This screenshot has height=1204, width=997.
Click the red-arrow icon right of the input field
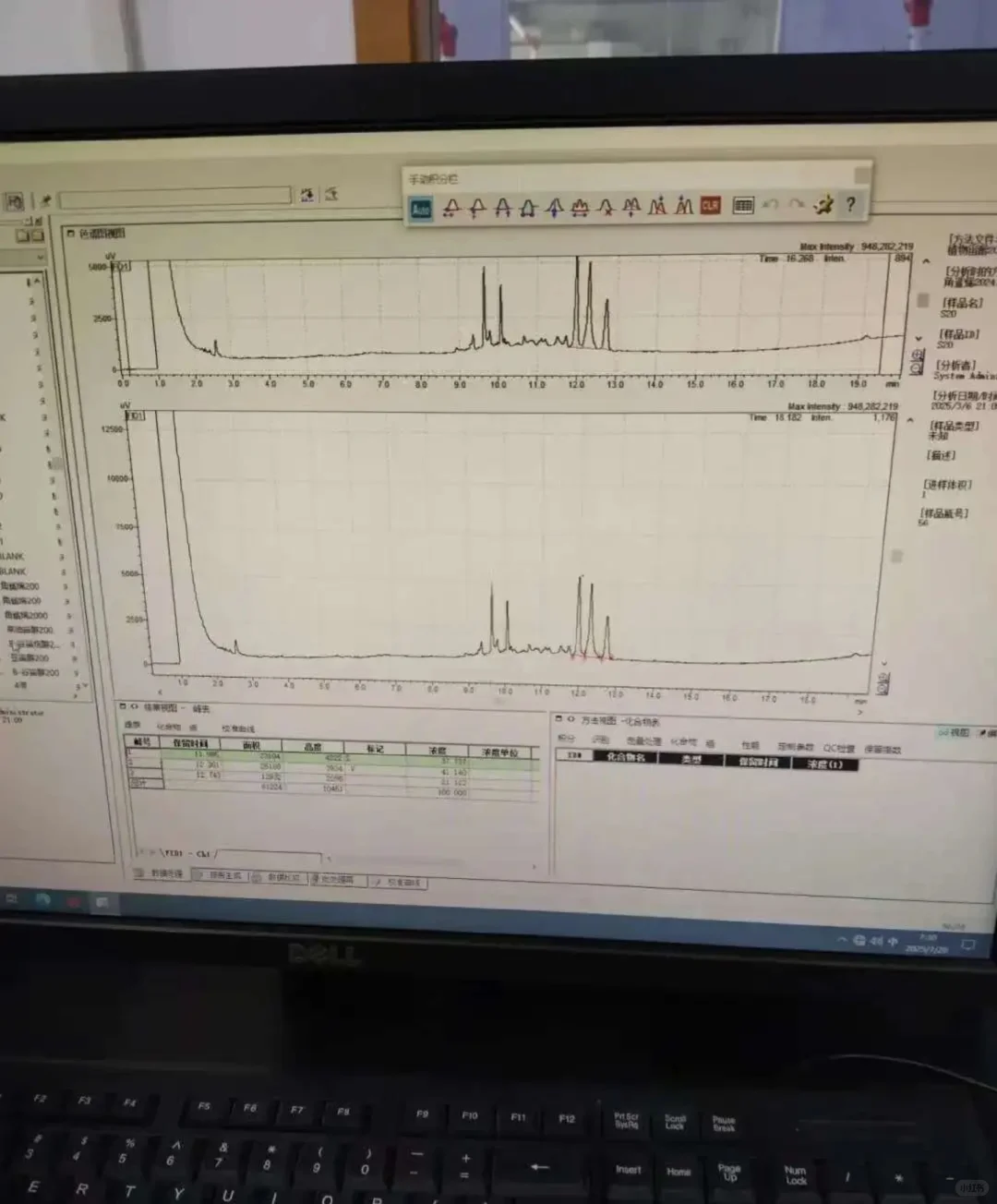click(307, 195)
